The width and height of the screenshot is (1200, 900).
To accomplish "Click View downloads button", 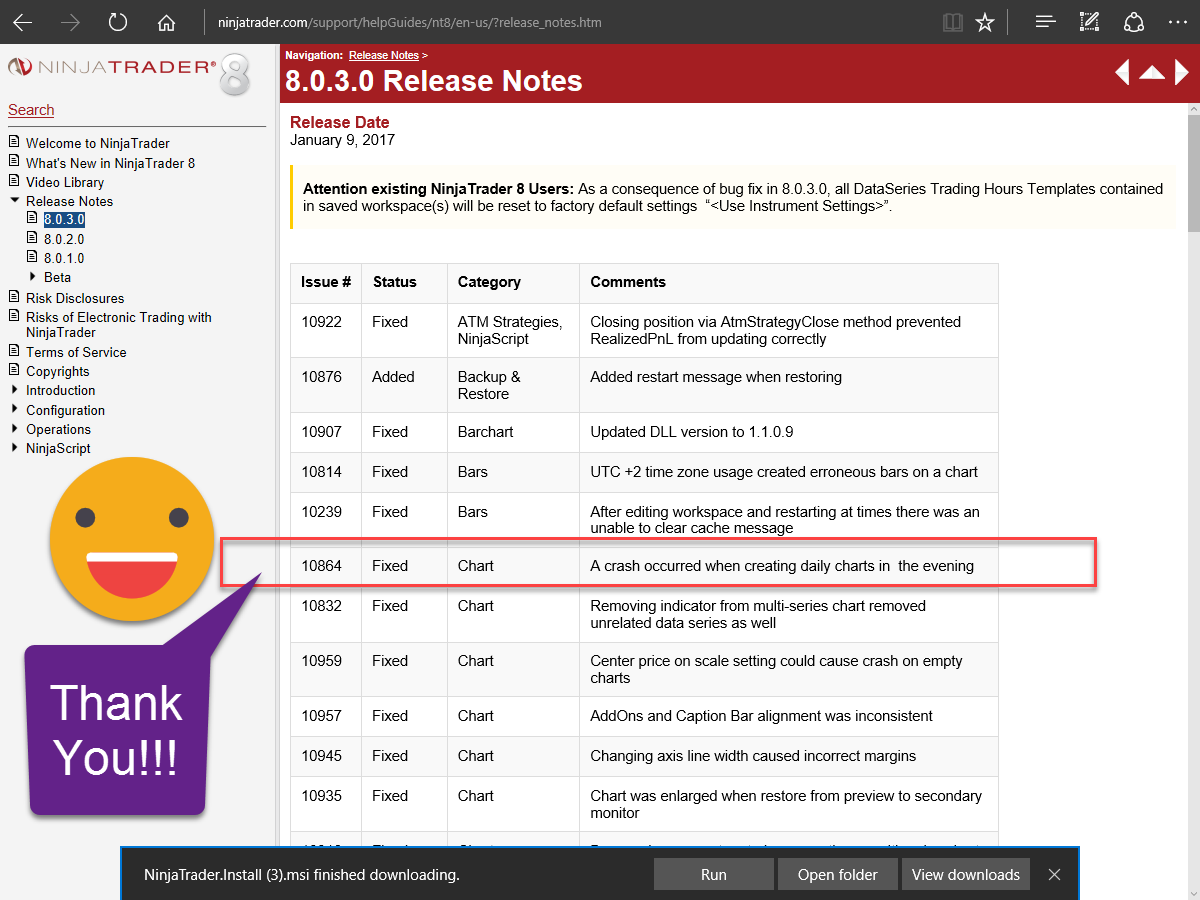I will click(x=966, y=874).
